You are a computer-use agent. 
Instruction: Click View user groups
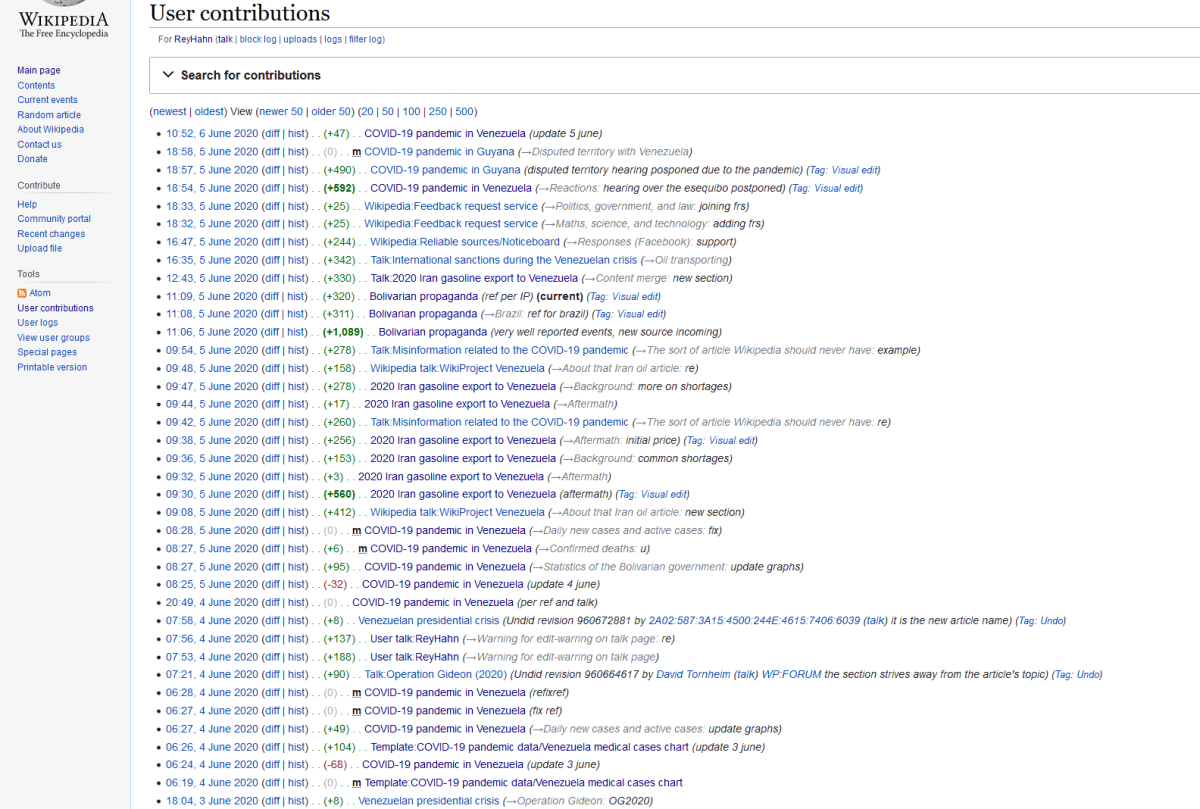53,338
